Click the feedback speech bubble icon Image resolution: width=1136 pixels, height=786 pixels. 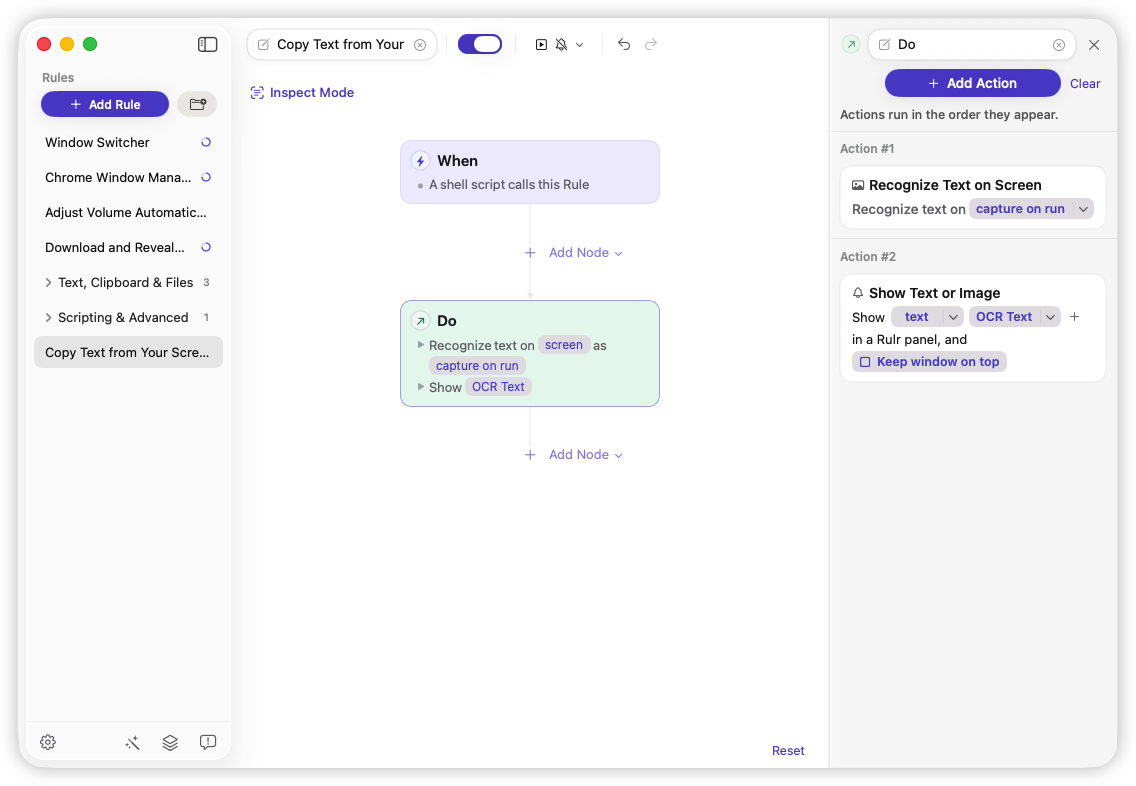coord(208,743)
